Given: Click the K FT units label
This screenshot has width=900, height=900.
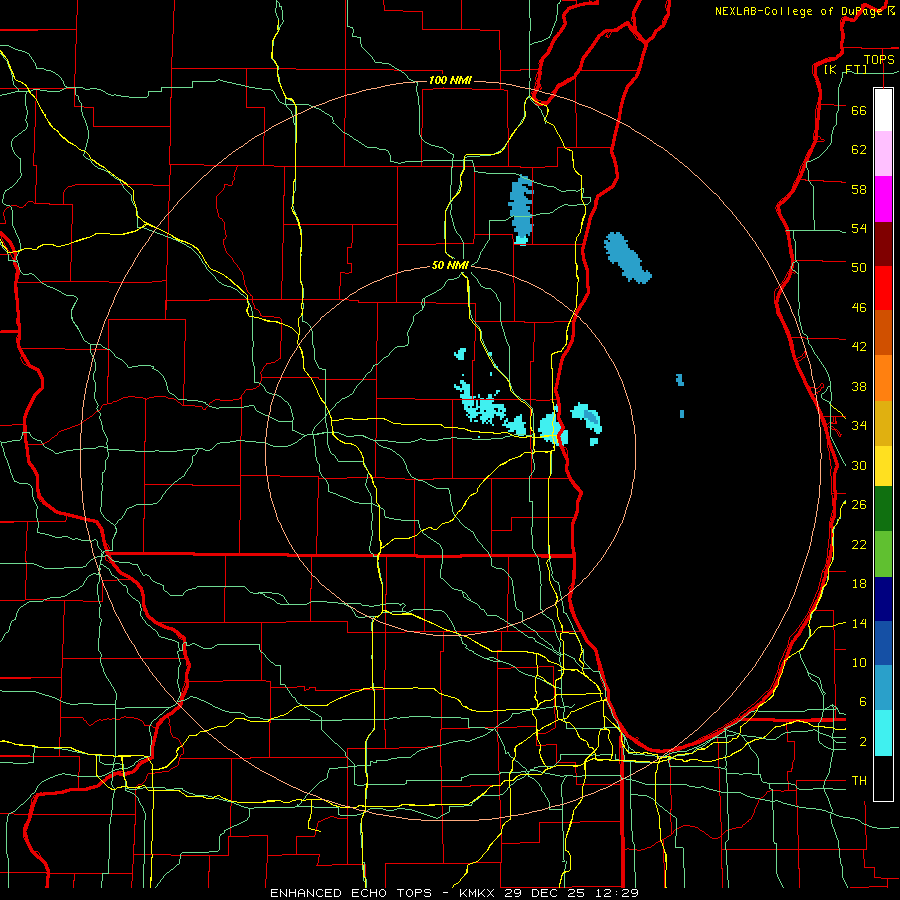Looking at the screenshot, I should click(845, 70).
